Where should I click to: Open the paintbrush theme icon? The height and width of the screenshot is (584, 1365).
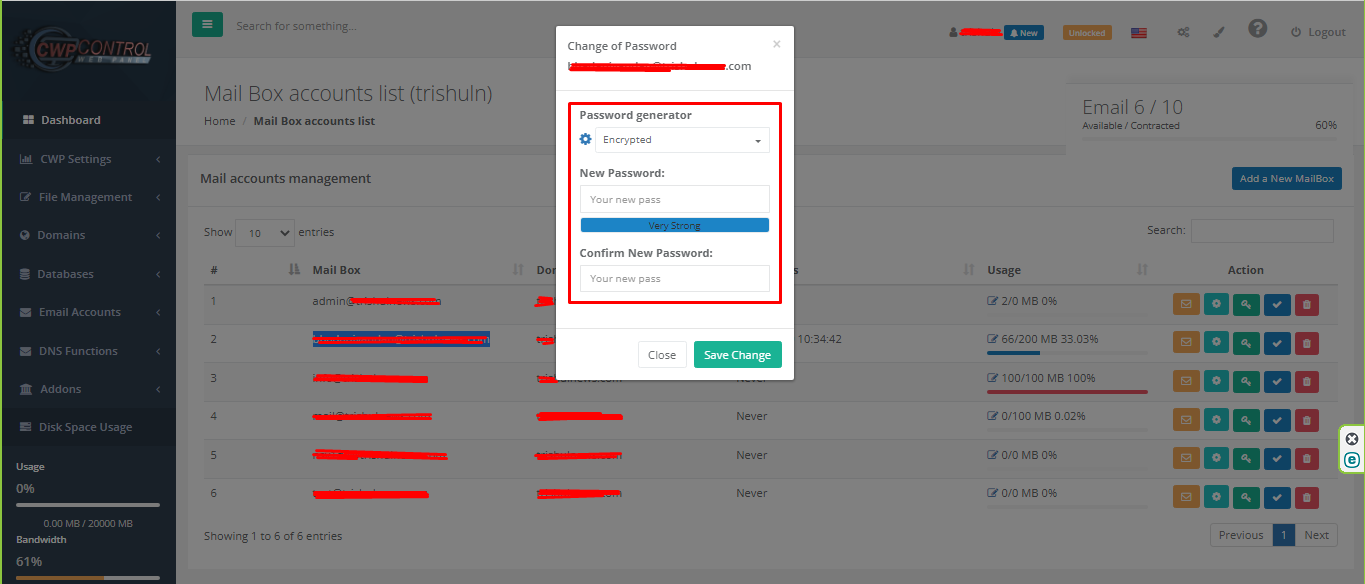[1218, 32]
